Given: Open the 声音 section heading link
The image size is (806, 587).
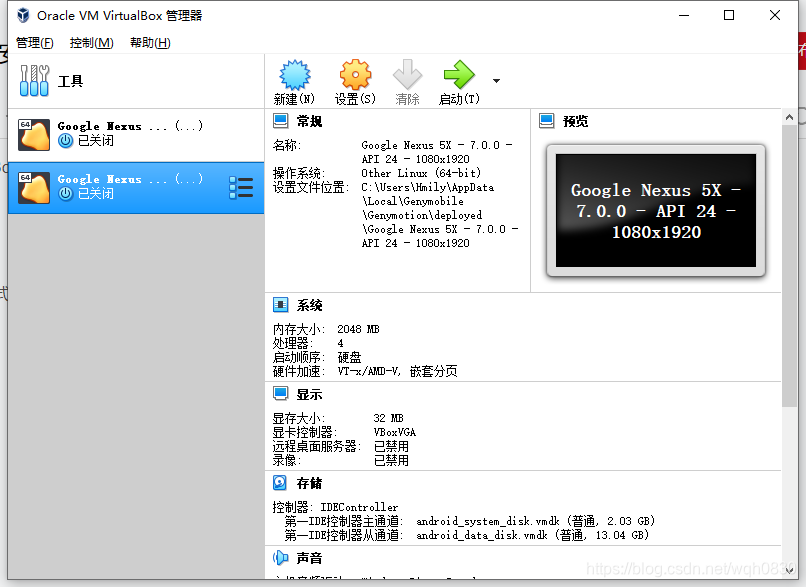Looking at the screenshot, I should coord(309,558).
